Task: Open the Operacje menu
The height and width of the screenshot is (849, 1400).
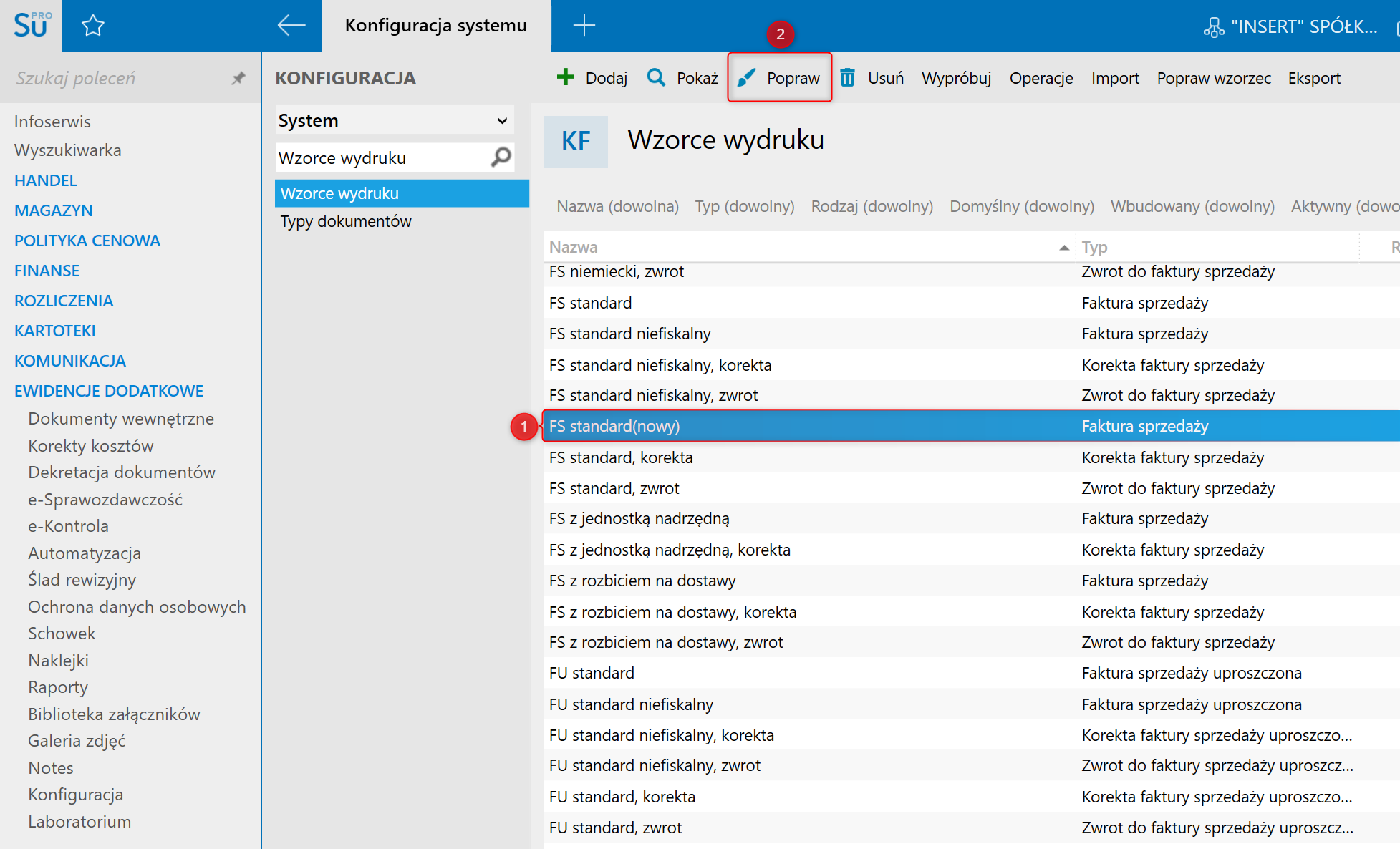Action: click(x=1041, y=78)
